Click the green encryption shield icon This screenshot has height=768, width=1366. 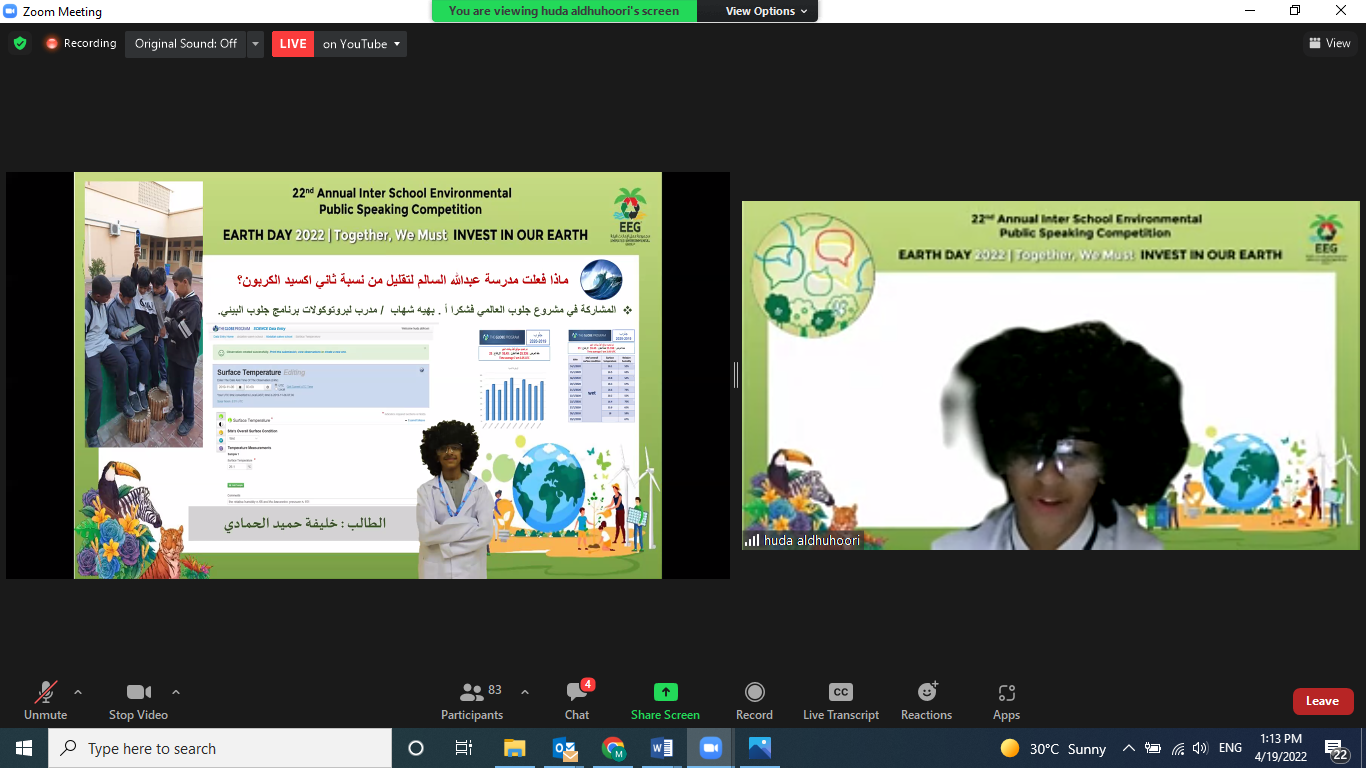click(x=20, y=44)
